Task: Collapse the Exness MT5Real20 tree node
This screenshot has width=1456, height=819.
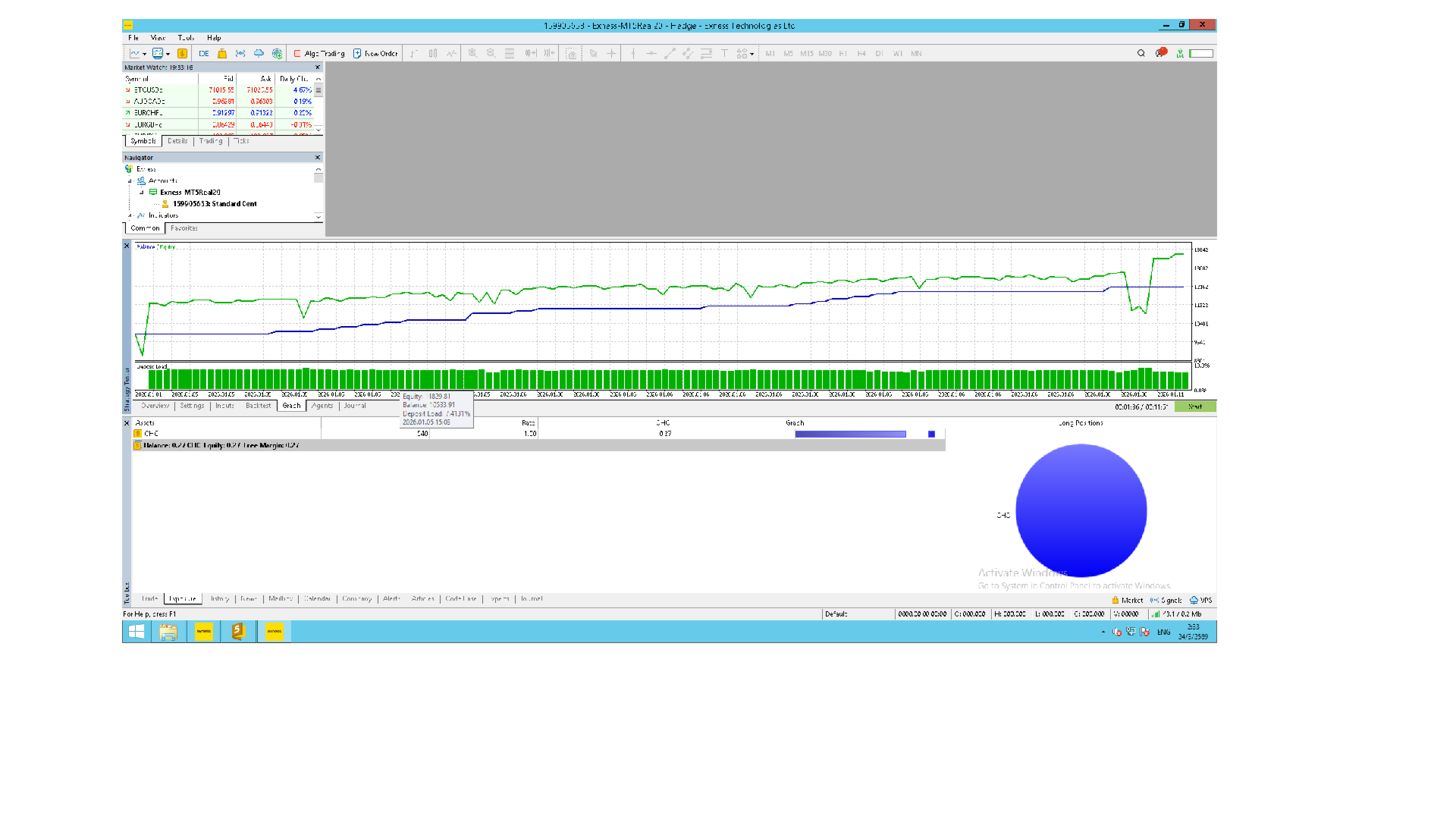Action: pyautogui.click(x=142, y=193)
